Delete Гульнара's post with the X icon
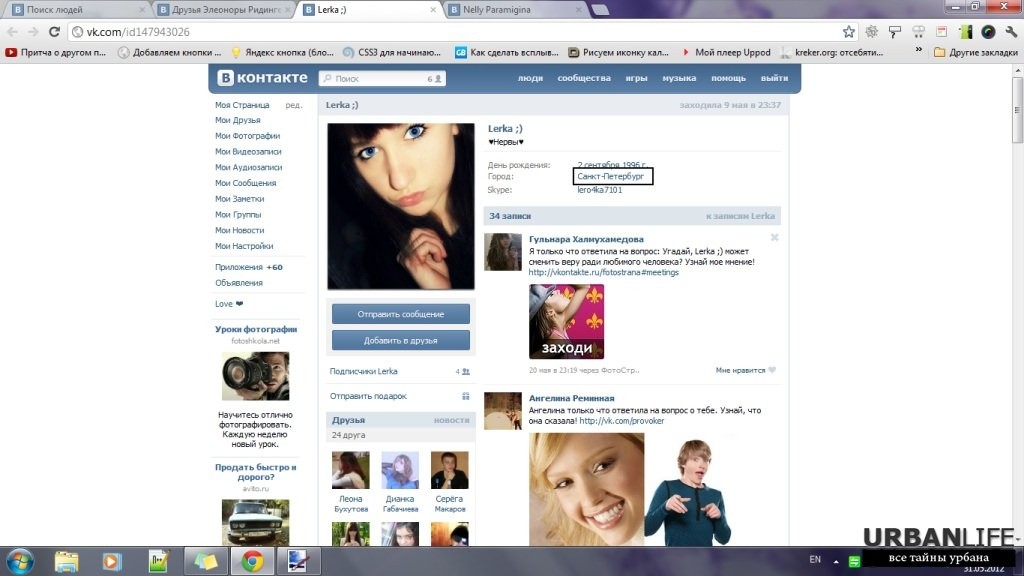 (775, 238)
